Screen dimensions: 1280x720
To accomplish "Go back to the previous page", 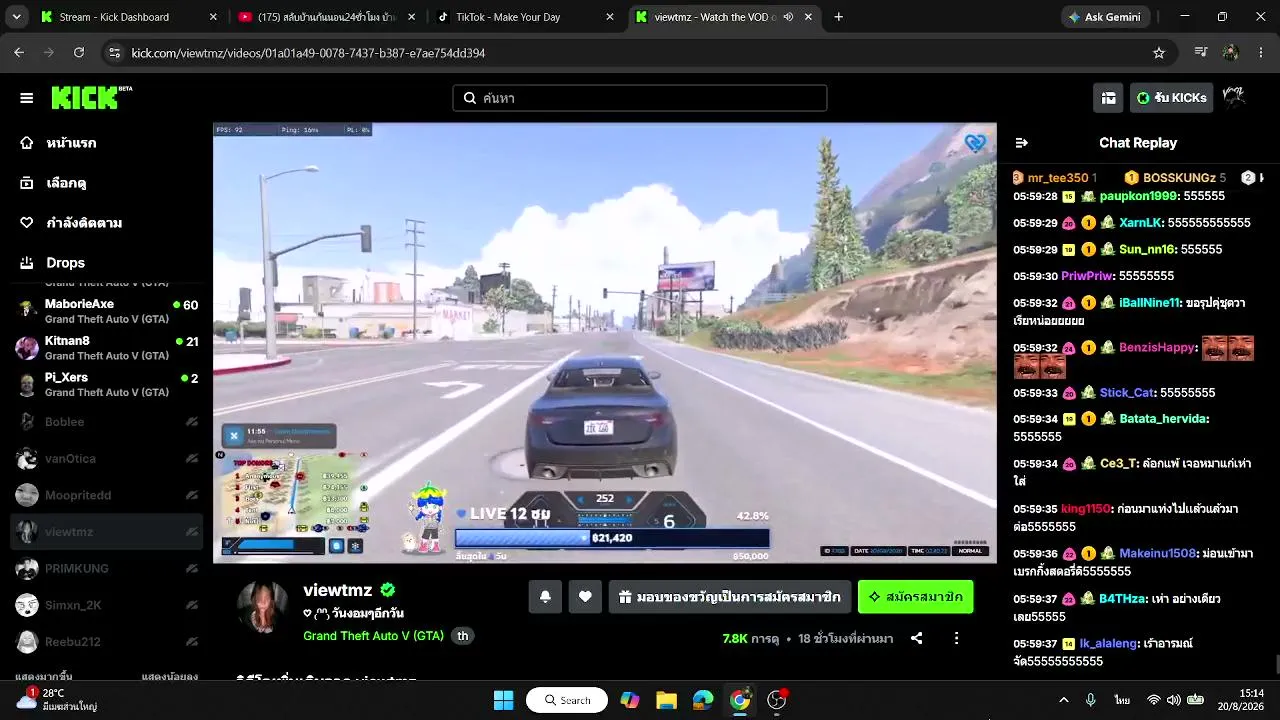I will tap(19, 53).
